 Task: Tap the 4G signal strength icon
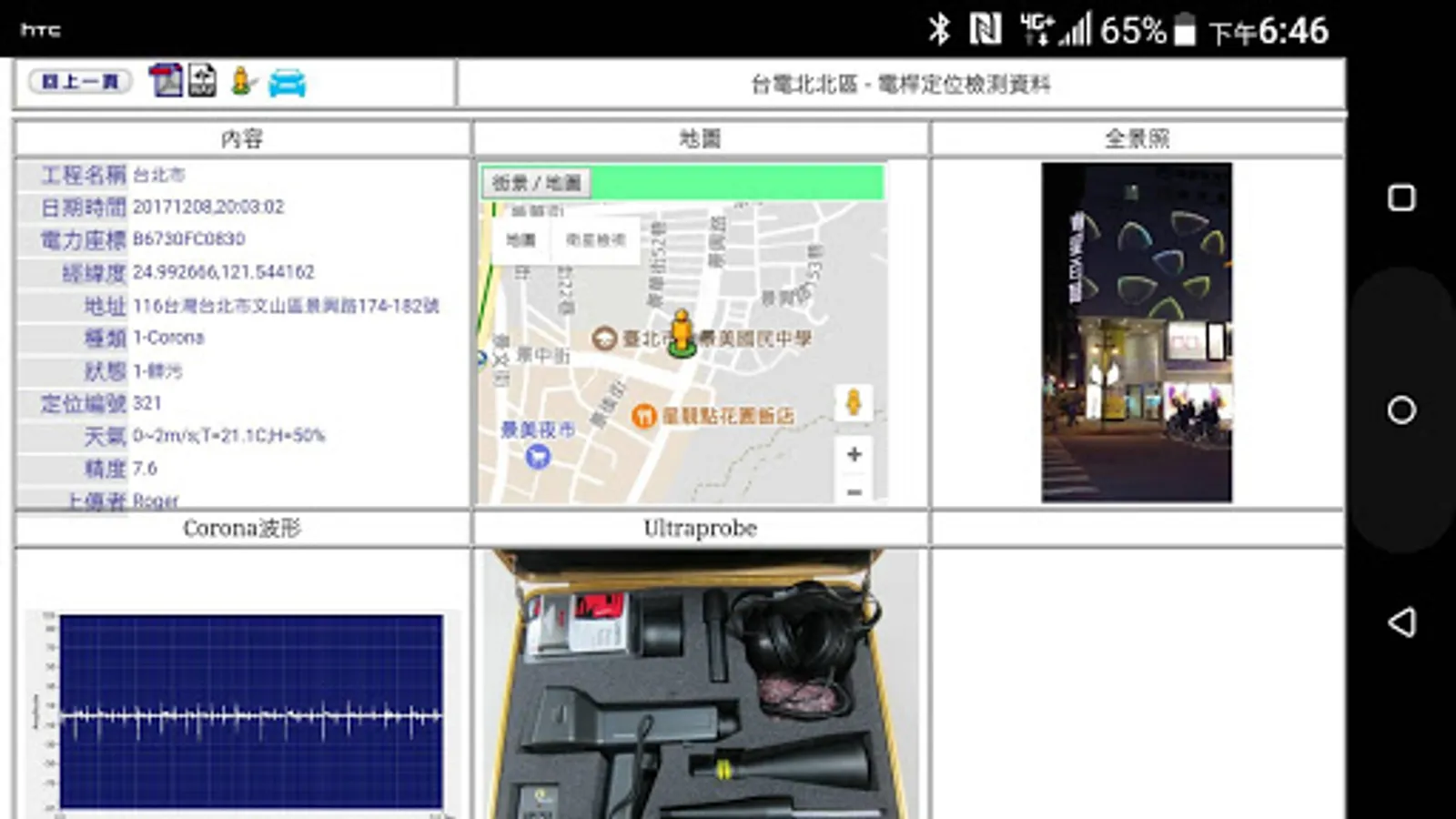tap(1056, 30)
